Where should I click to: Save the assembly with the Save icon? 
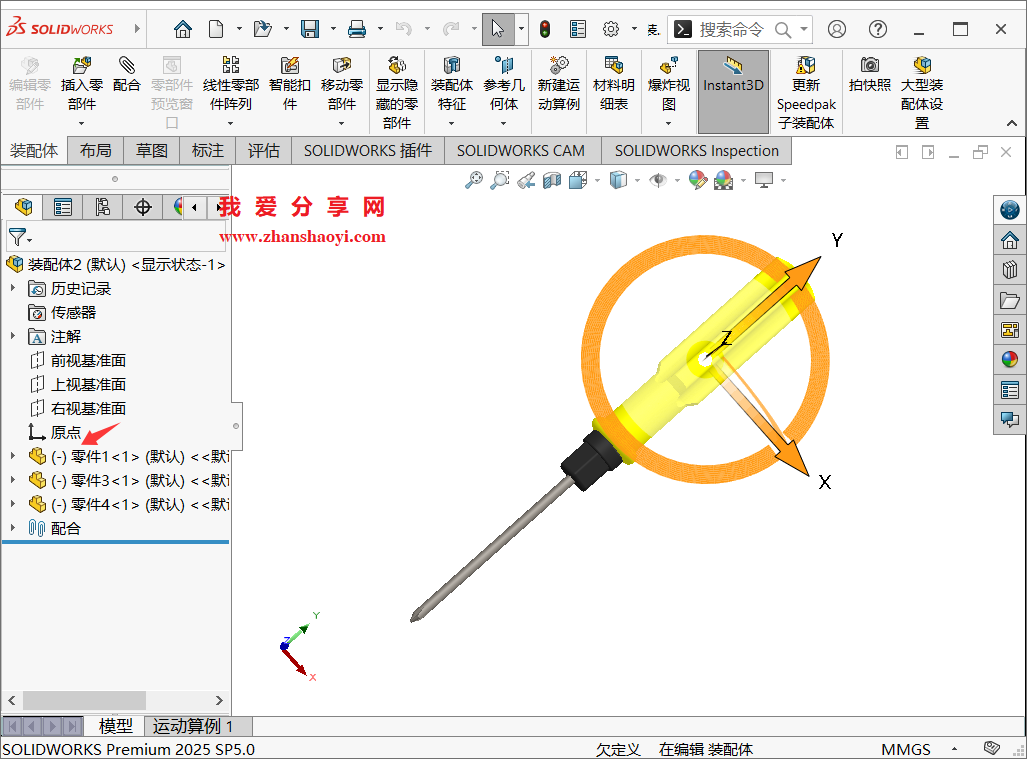click(x=310, y=29)
